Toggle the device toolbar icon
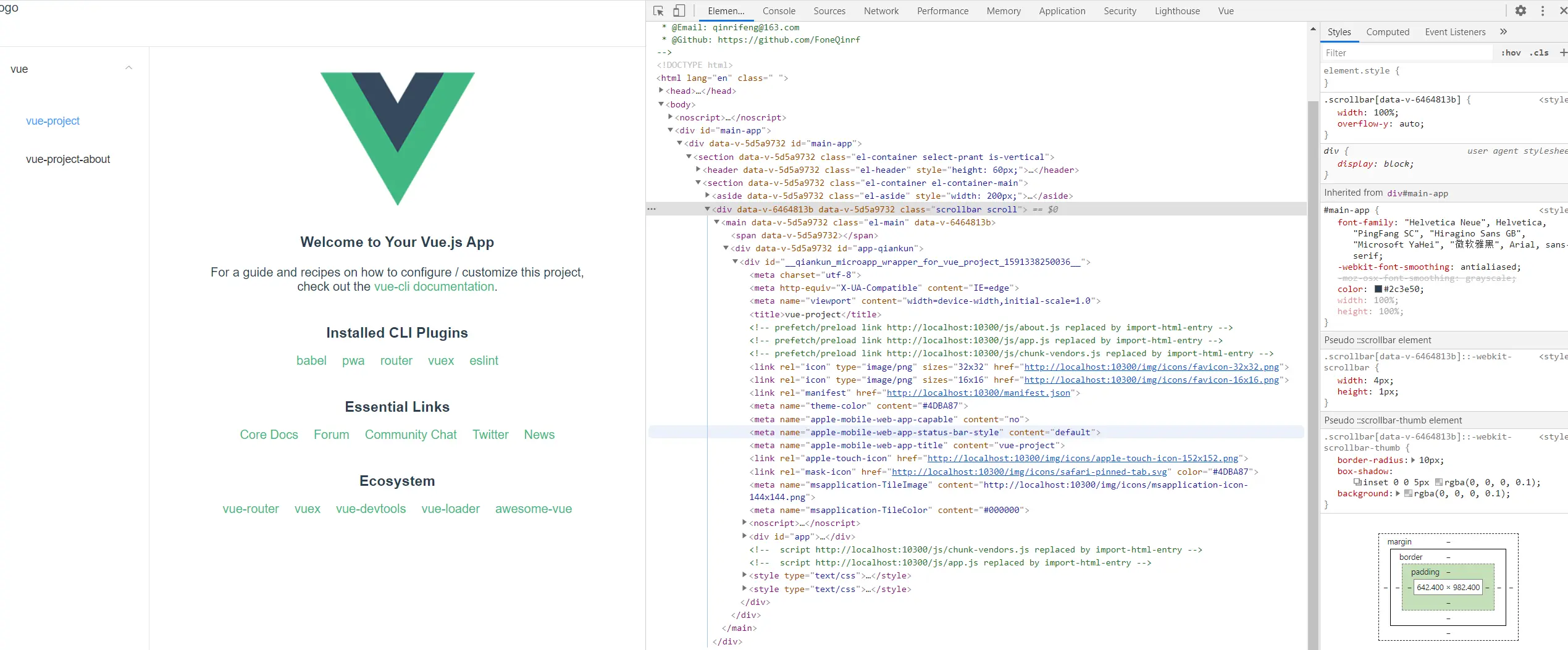Image resolution: width=1568 pixels, height=650 pixels. tap(679, 11)
